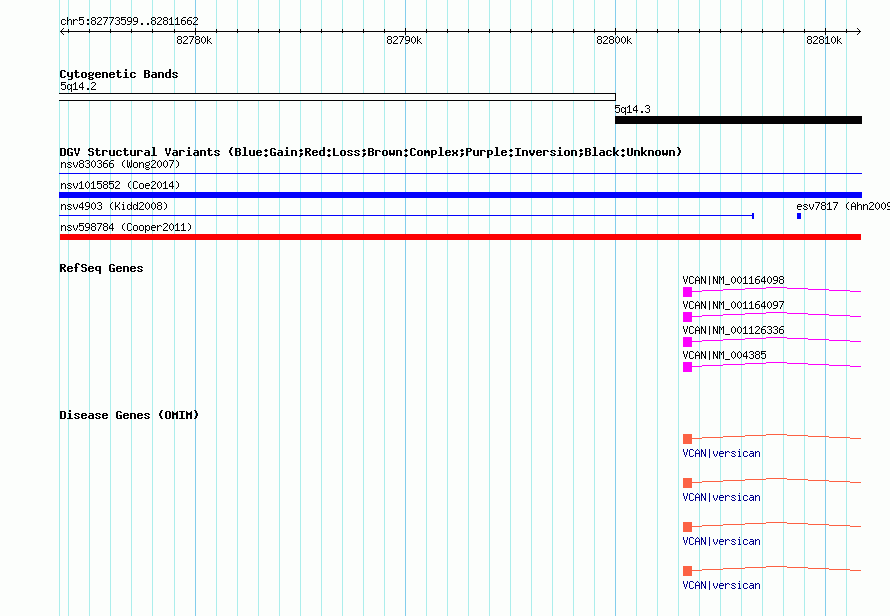Click the 82780k ruler tick label
Image resolution: width=890 pixels, height=616 pixels.
(x=194, y=40)
